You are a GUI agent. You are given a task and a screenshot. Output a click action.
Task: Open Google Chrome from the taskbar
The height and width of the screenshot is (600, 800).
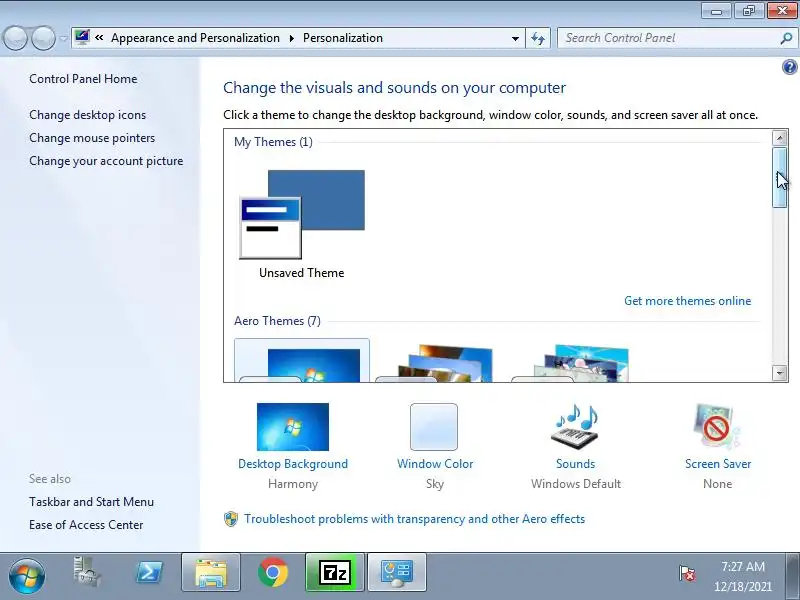pyautogui.click(x=273, y=572)
